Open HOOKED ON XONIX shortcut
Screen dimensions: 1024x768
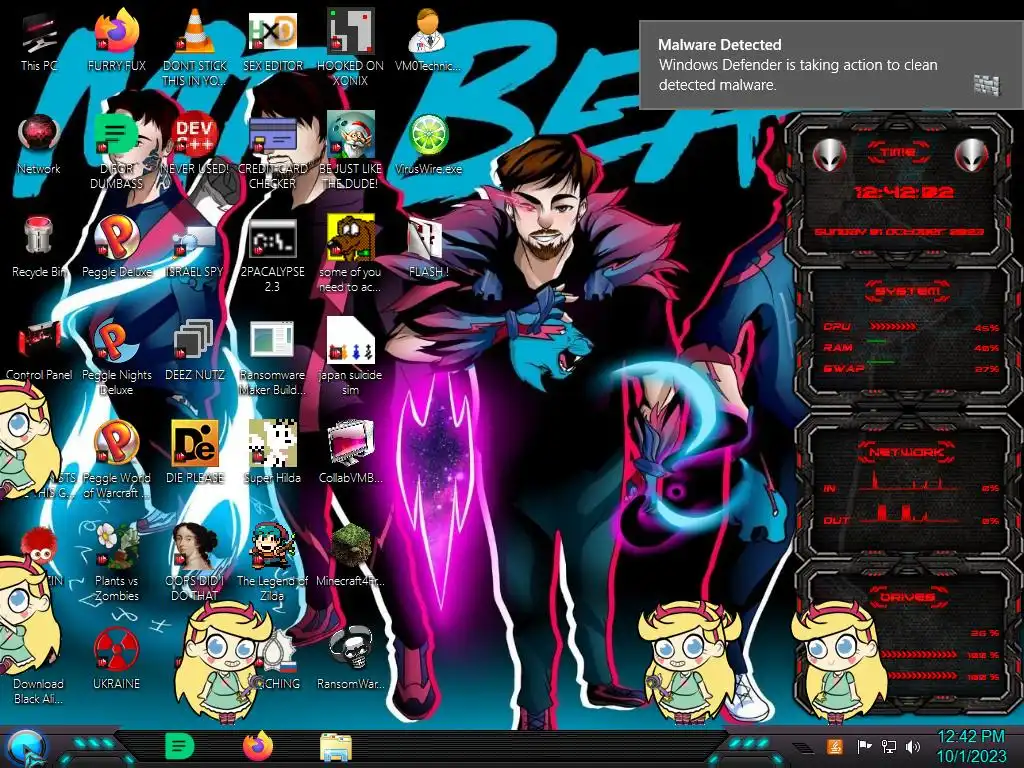pyautogui.click(x=350, y=49)
